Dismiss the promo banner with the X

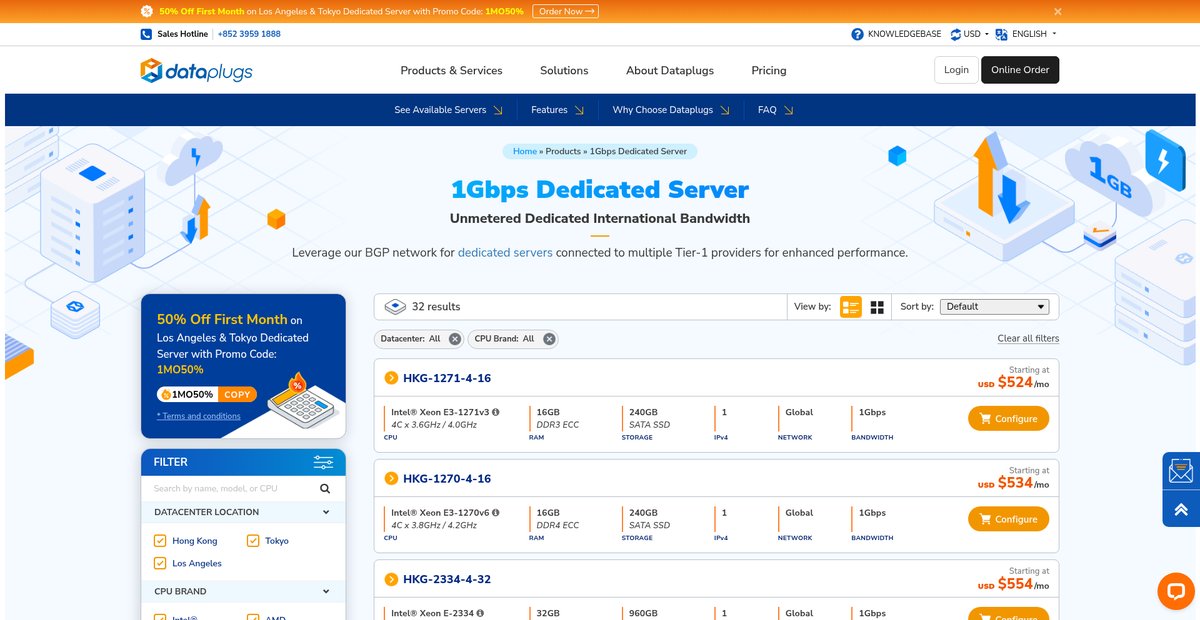[x=1058, y=11]
